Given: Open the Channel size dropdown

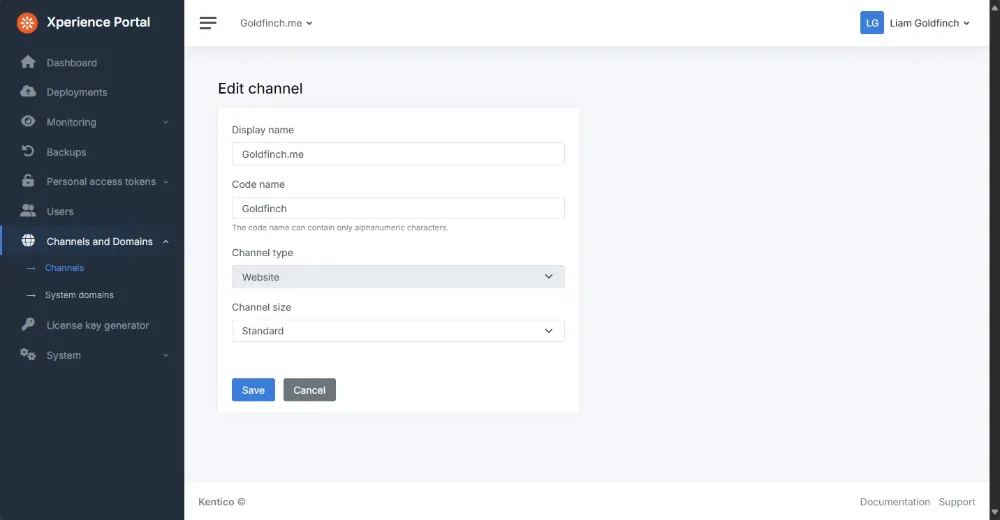Looking at the screenshot, I should point(398,331).
